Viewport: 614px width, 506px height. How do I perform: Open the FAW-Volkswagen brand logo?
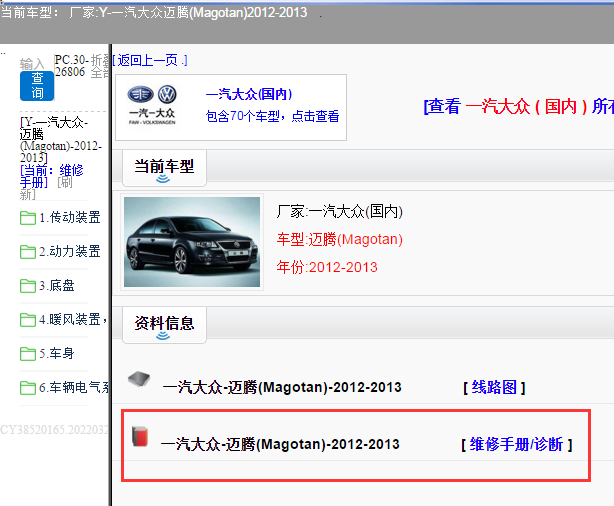(152, 105)
